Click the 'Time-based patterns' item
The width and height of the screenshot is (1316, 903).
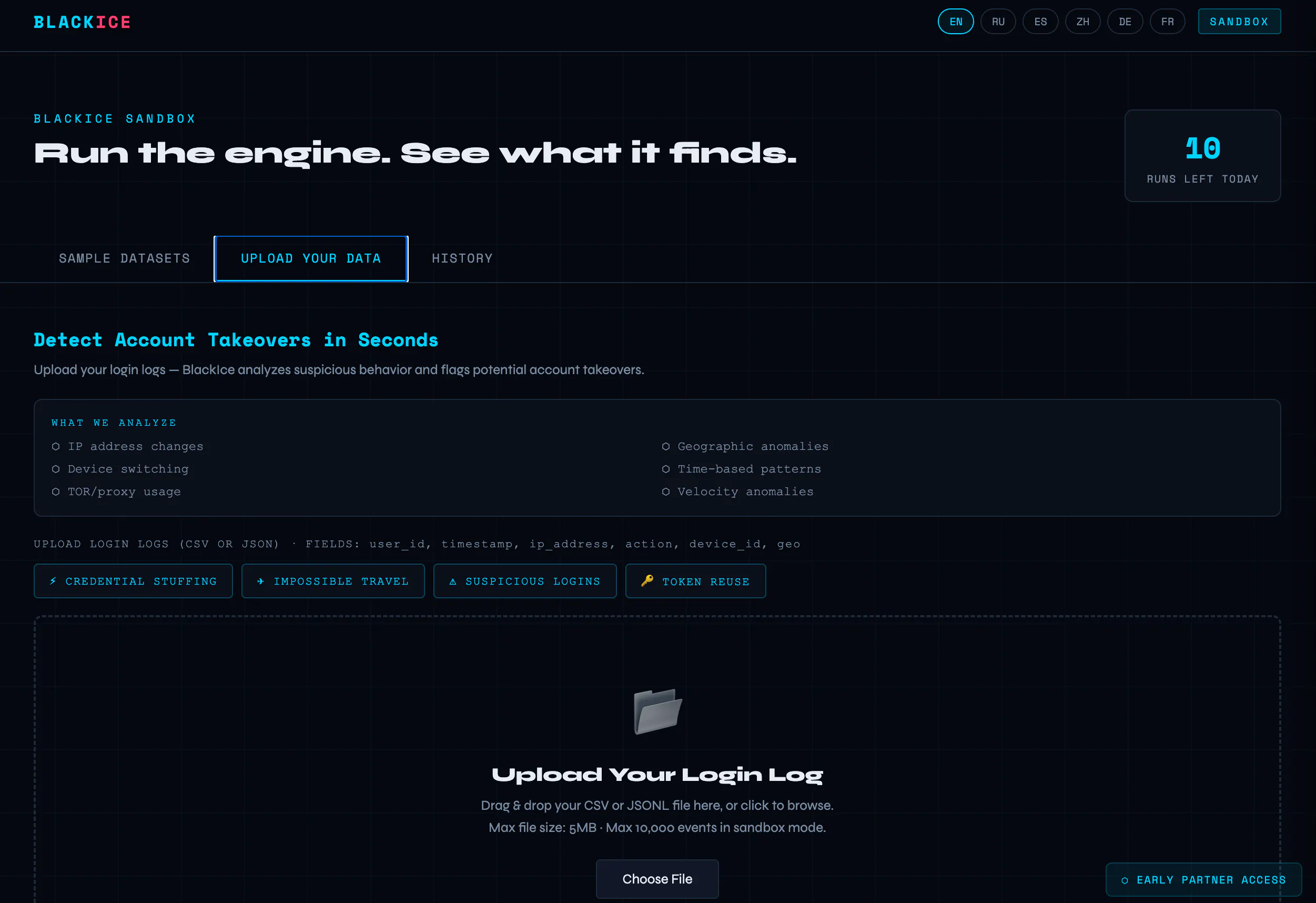point(749,469)
